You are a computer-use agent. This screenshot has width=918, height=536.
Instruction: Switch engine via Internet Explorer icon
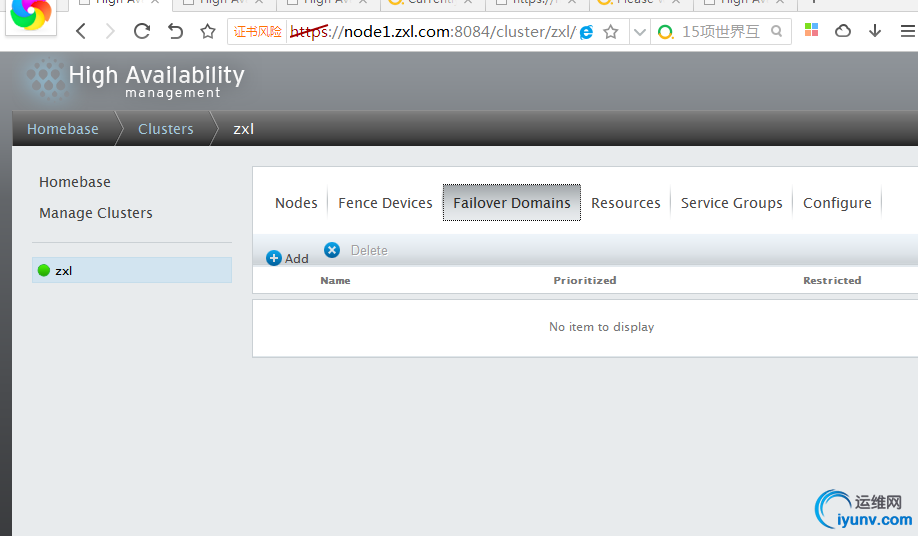(x=586, y=32)
